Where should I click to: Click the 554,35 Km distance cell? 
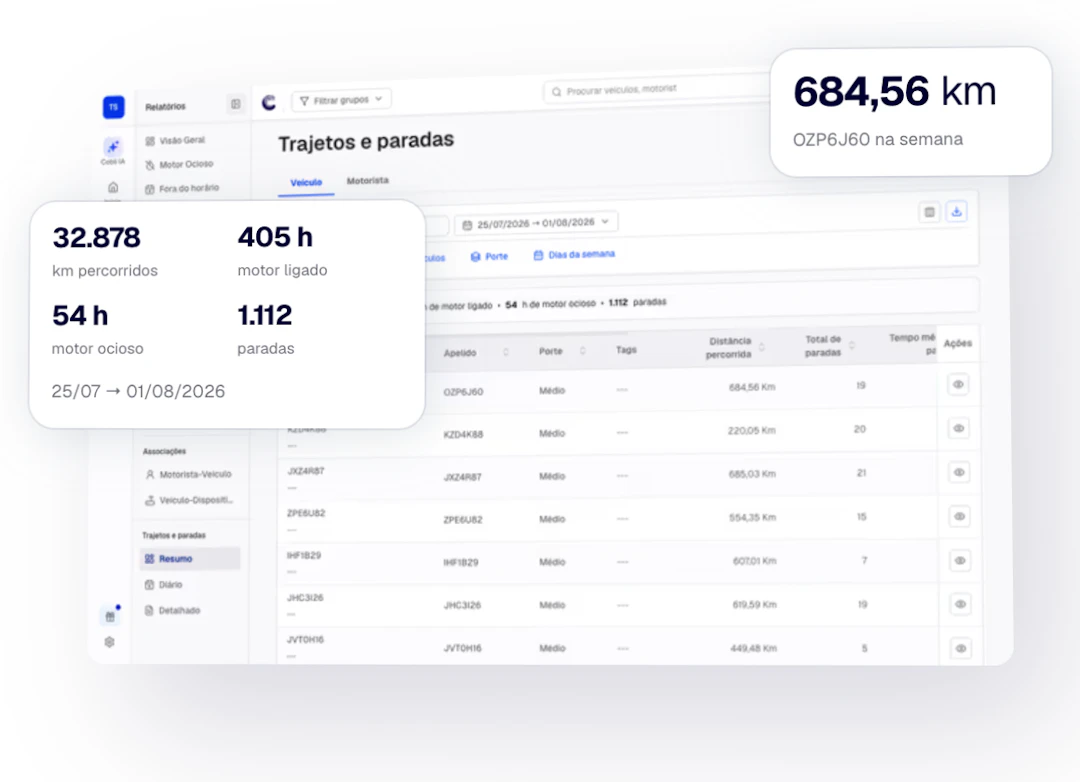pyautogui.click(x=753, y=517)
